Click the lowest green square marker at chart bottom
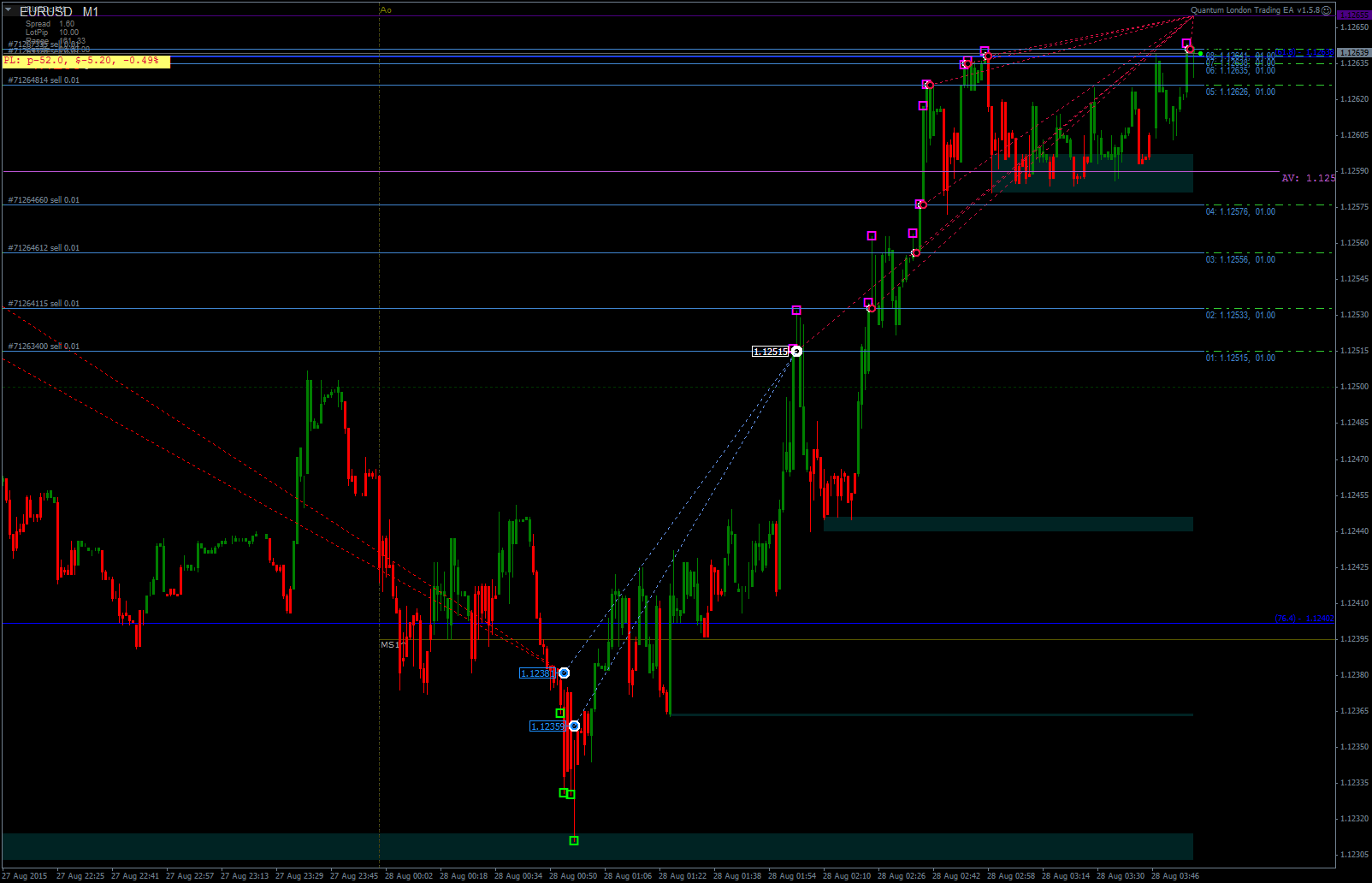The width and height of the screenshot is (1372, 883). pyautogui.click(x=574, y=841)
